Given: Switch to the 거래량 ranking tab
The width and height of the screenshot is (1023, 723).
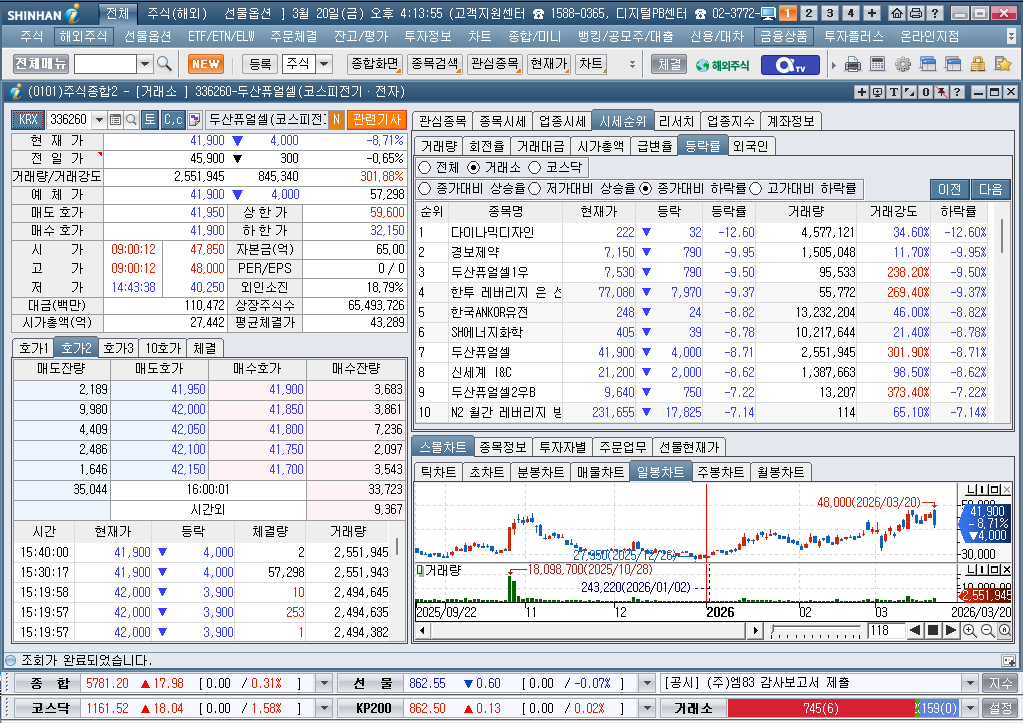Looking at the screenshot, I should pos(438,146).
